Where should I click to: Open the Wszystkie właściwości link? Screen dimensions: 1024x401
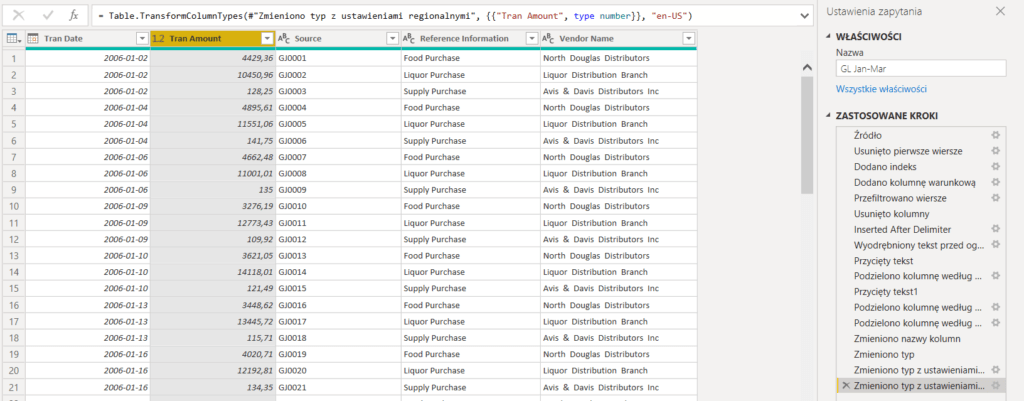coord(881,89)
